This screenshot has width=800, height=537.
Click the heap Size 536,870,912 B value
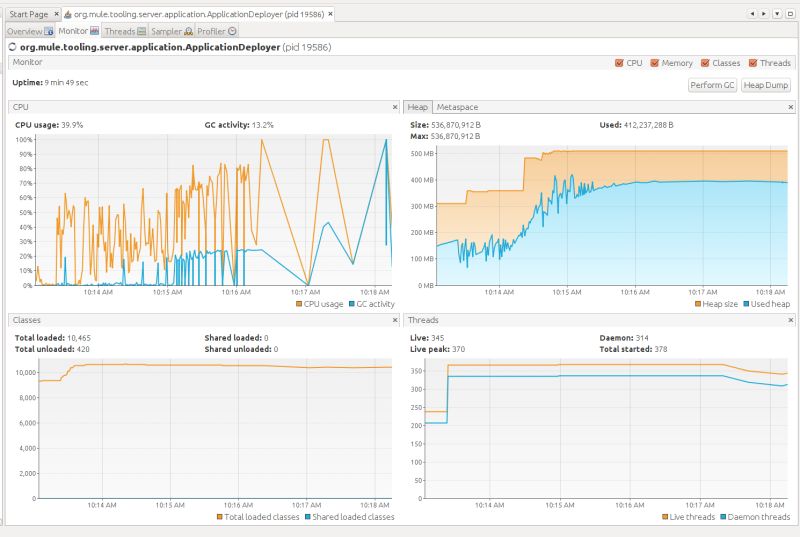pos(455,125)
